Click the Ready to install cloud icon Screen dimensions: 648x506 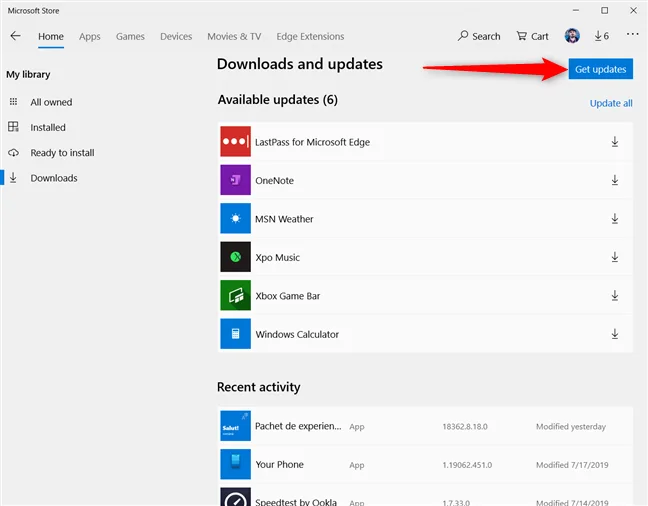click(13, 153)
